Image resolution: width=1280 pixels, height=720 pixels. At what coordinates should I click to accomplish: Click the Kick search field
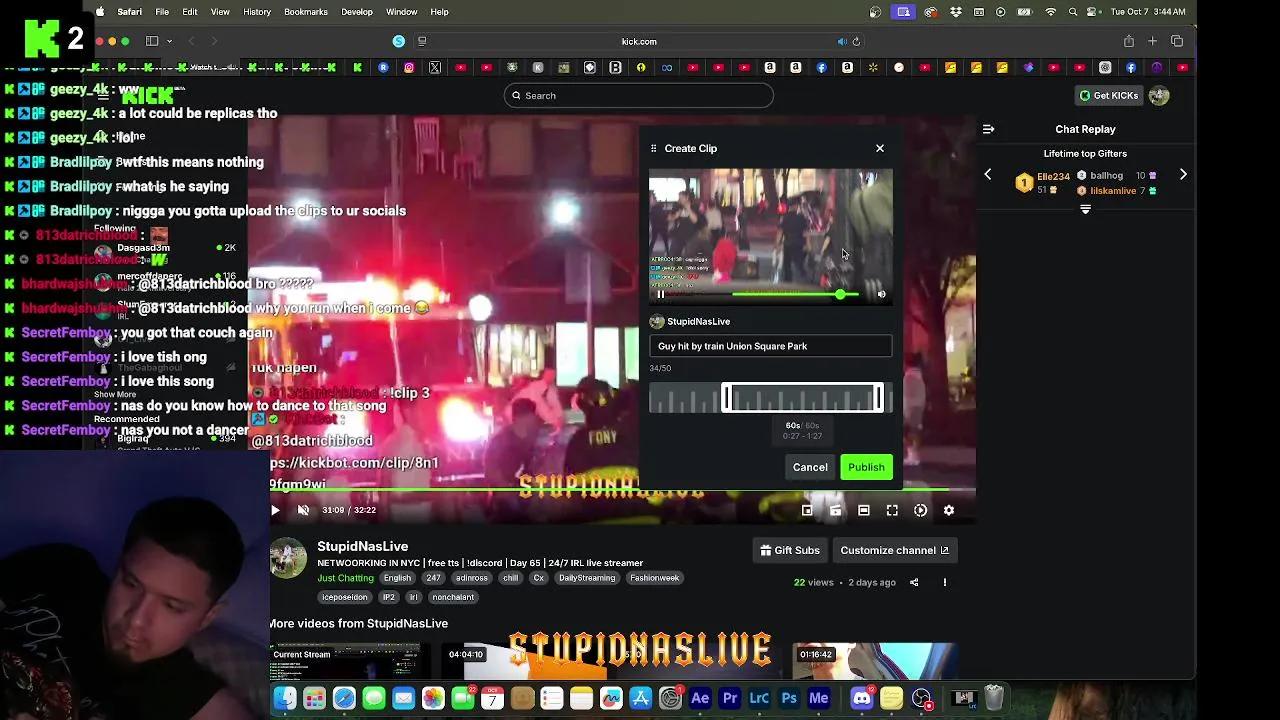[639, 96]
